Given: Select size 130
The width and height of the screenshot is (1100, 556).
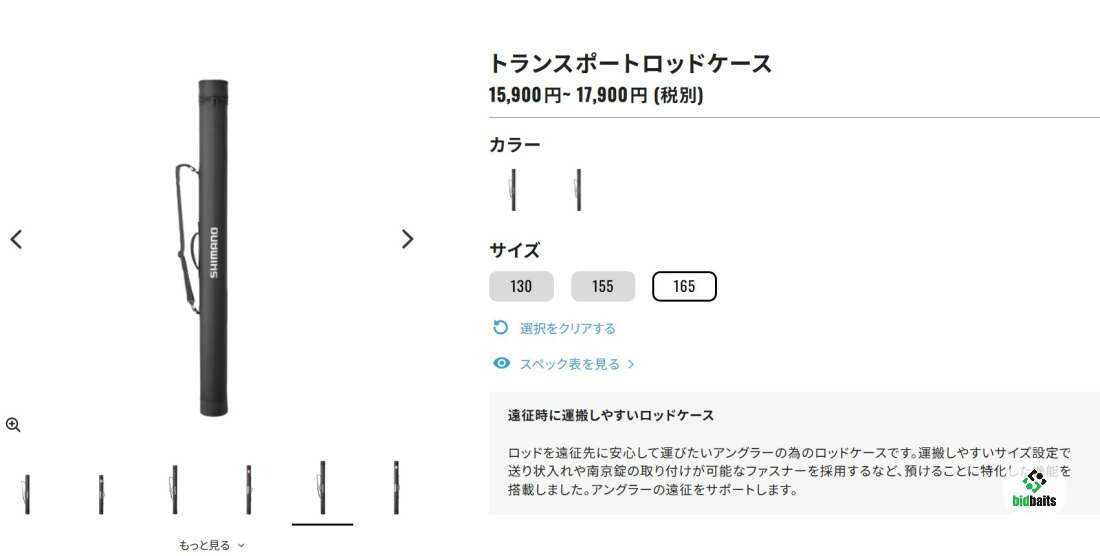Looking at the screenshot, I should pos(521,286).
